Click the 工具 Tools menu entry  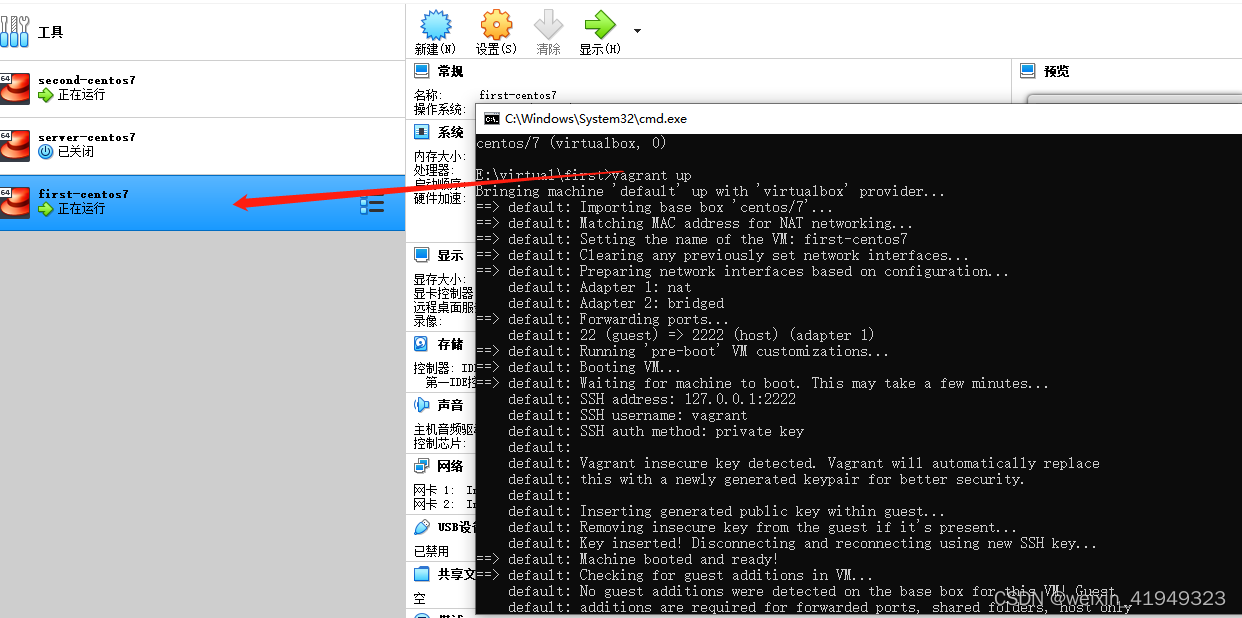click(x=50, y=31)
